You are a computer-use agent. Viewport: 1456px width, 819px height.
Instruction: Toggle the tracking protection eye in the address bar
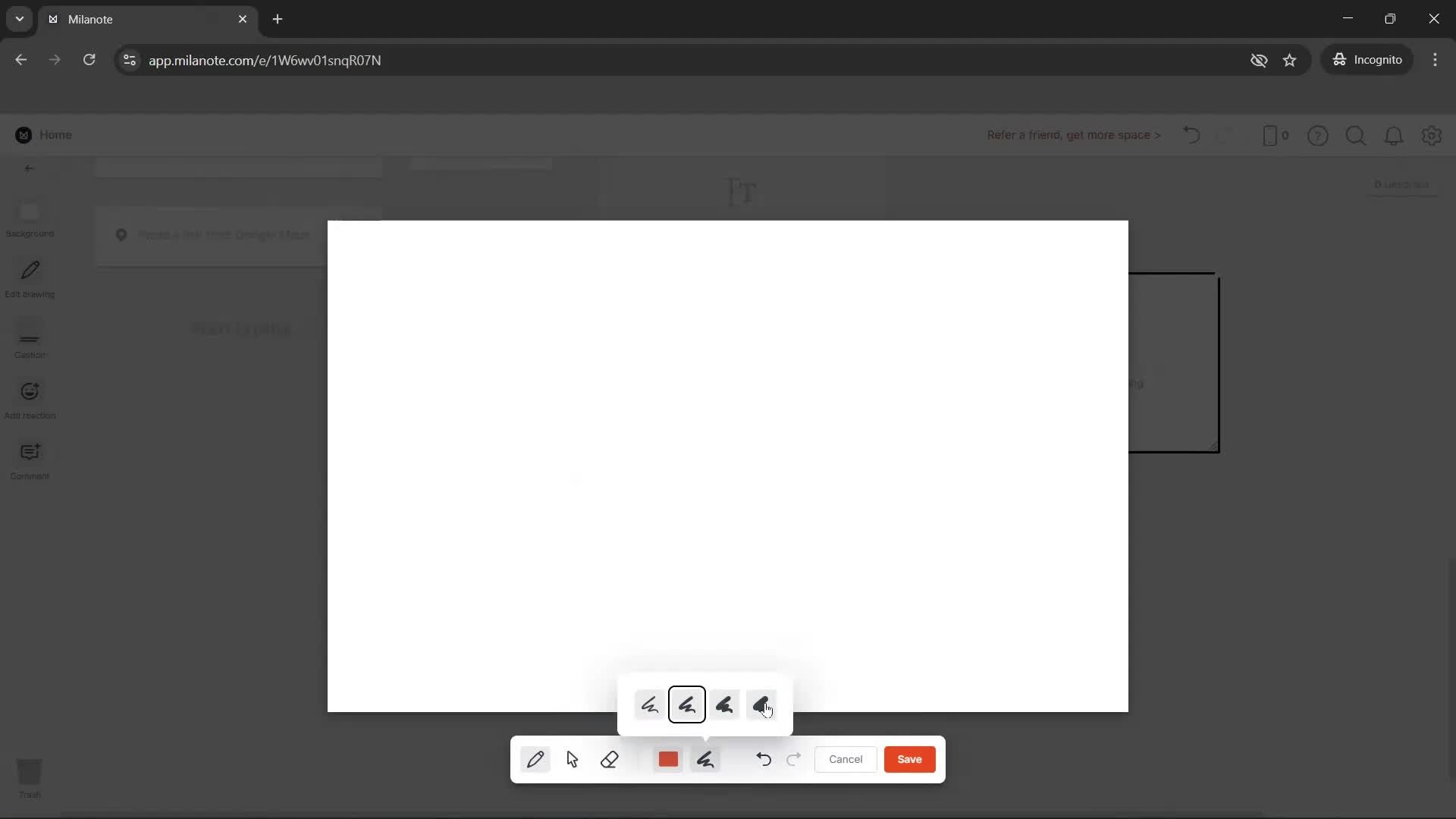point(1260,60)
